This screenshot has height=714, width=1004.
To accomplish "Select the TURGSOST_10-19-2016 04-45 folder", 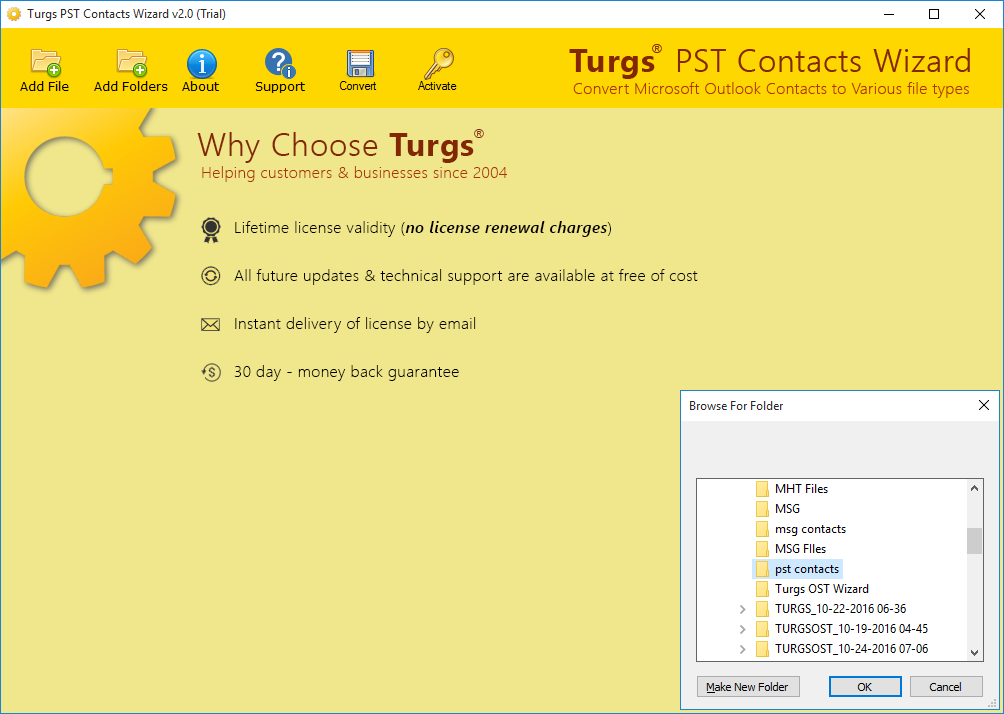I will pyautogui.click(x=851, y=629).
